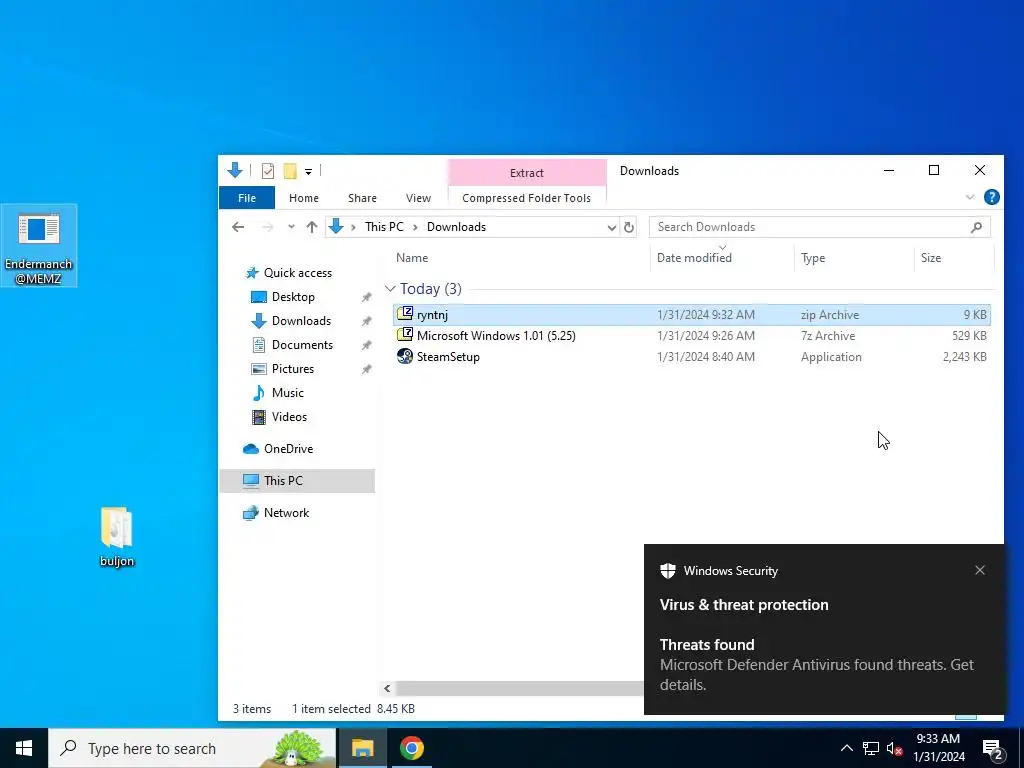
Task: Click the file list horizontal scrollbar
Action: click(520, 688)
